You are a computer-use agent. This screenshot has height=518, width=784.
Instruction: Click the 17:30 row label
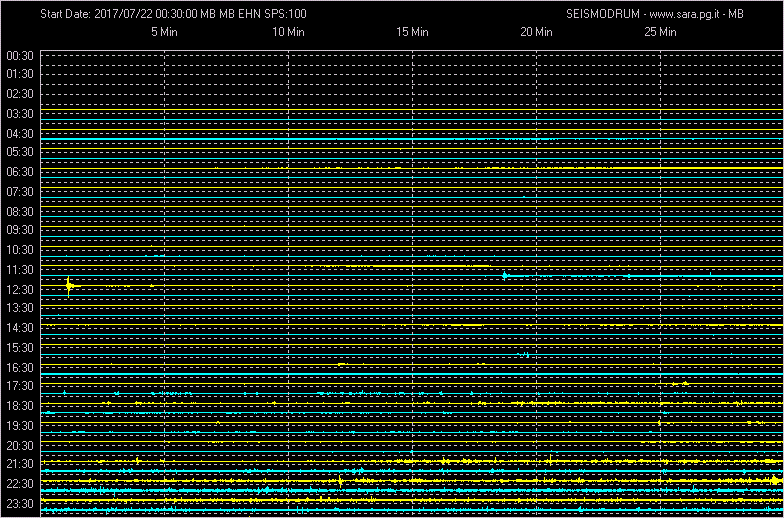(21, 386)
